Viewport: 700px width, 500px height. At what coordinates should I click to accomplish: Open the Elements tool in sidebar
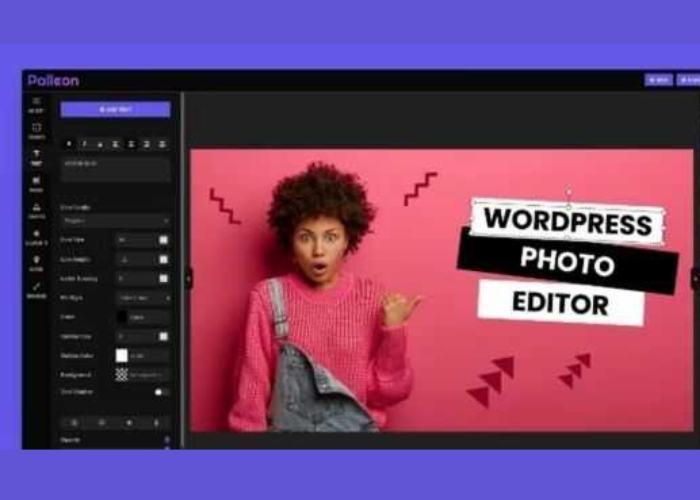(36, 238)
